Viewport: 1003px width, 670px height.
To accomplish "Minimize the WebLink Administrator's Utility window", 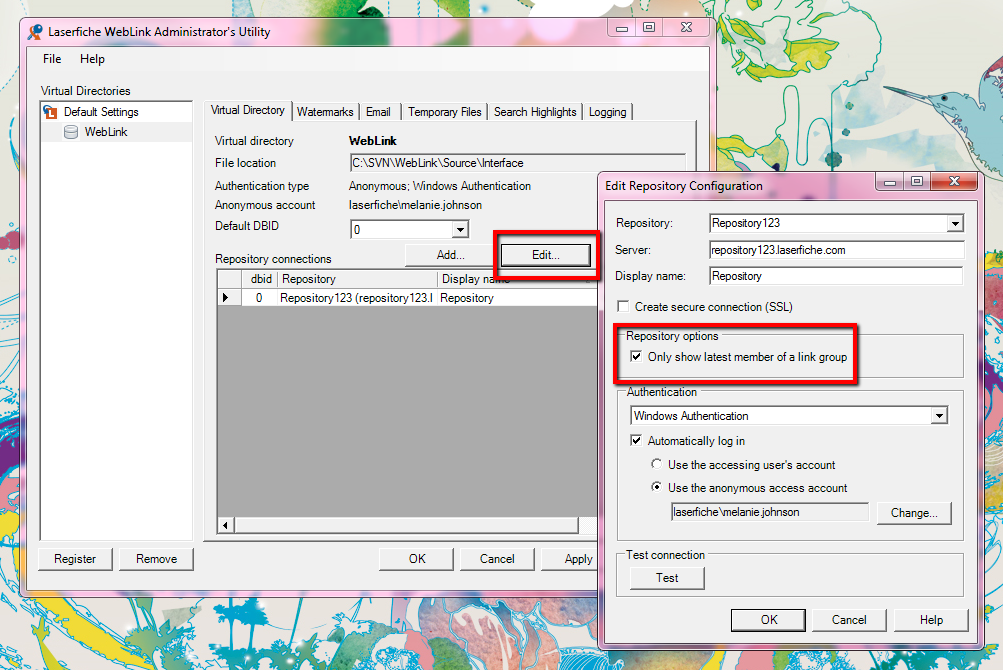I will click(621, 28).
